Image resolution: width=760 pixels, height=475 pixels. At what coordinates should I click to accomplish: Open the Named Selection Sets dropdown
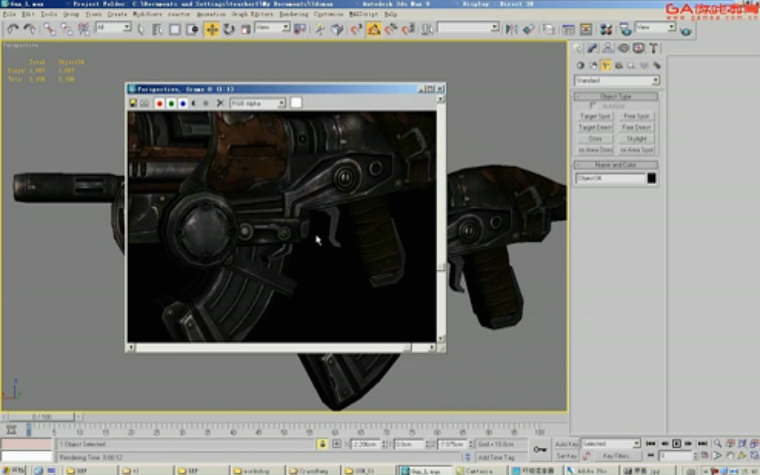468,27
